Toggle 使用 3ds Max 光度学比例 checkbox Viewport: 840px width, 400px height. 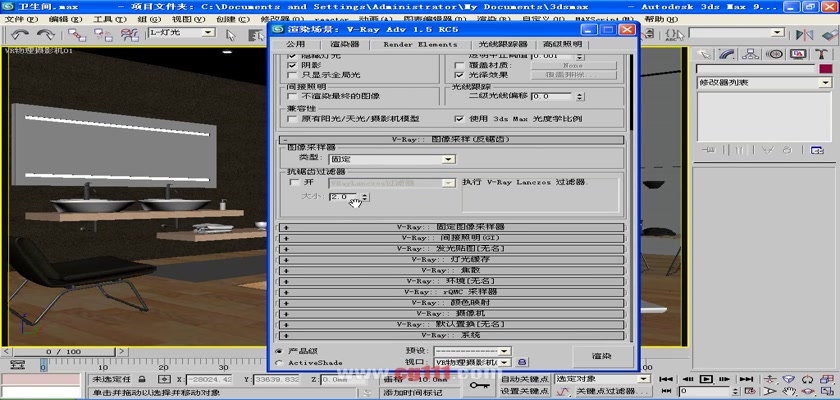459,118
